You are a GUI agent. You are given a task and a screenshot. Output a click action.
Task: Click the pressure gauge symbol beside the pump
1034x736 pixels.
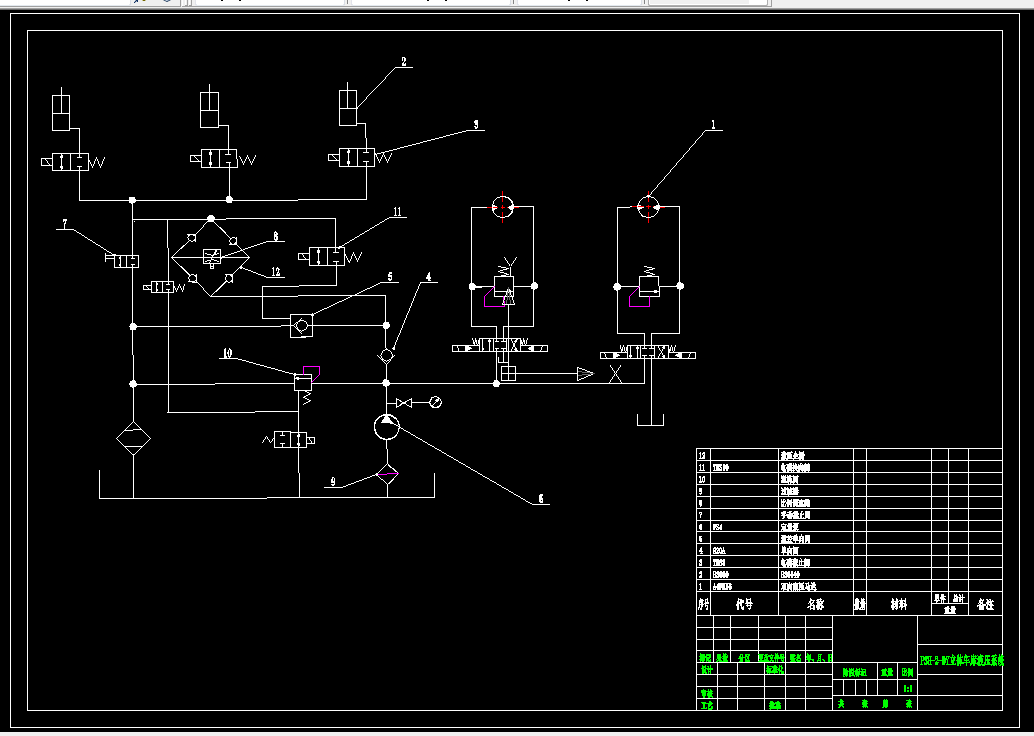[x=435, y=402]
